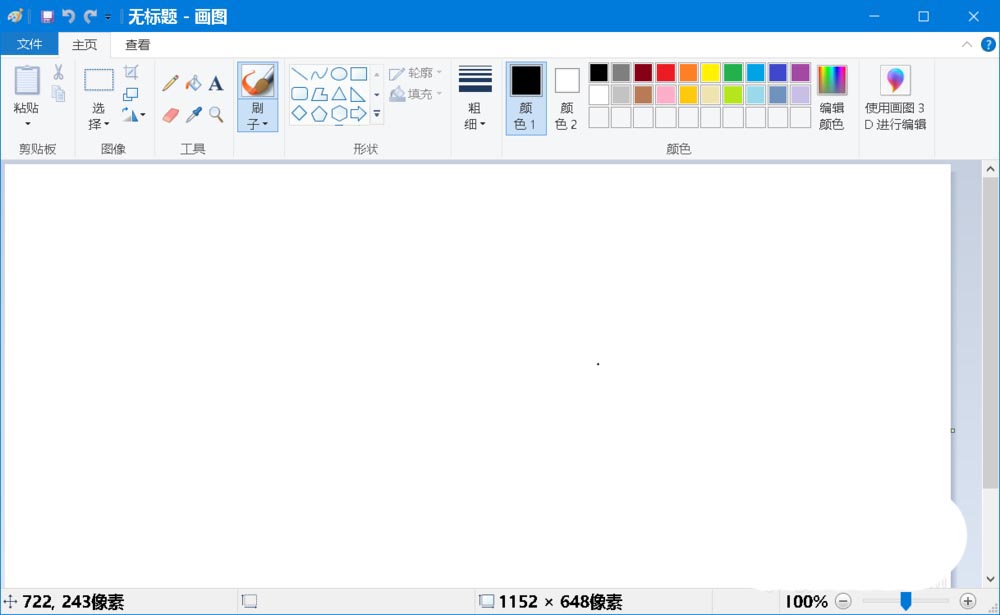
Task: Click the Cut scissors icon
Action: (x=58, y=71)
